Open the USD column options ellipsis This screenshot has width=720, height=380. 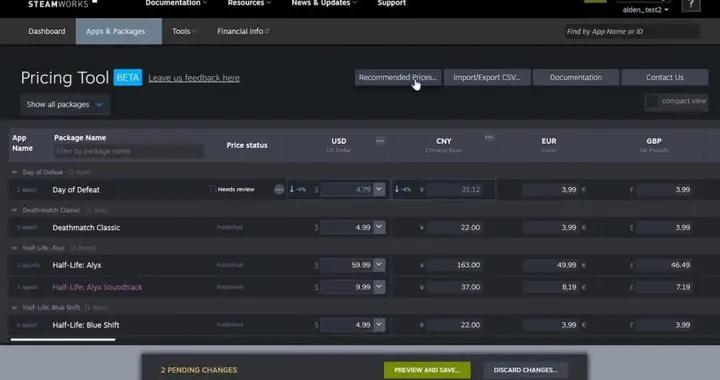pyautogui.click(x=380, y=141)
